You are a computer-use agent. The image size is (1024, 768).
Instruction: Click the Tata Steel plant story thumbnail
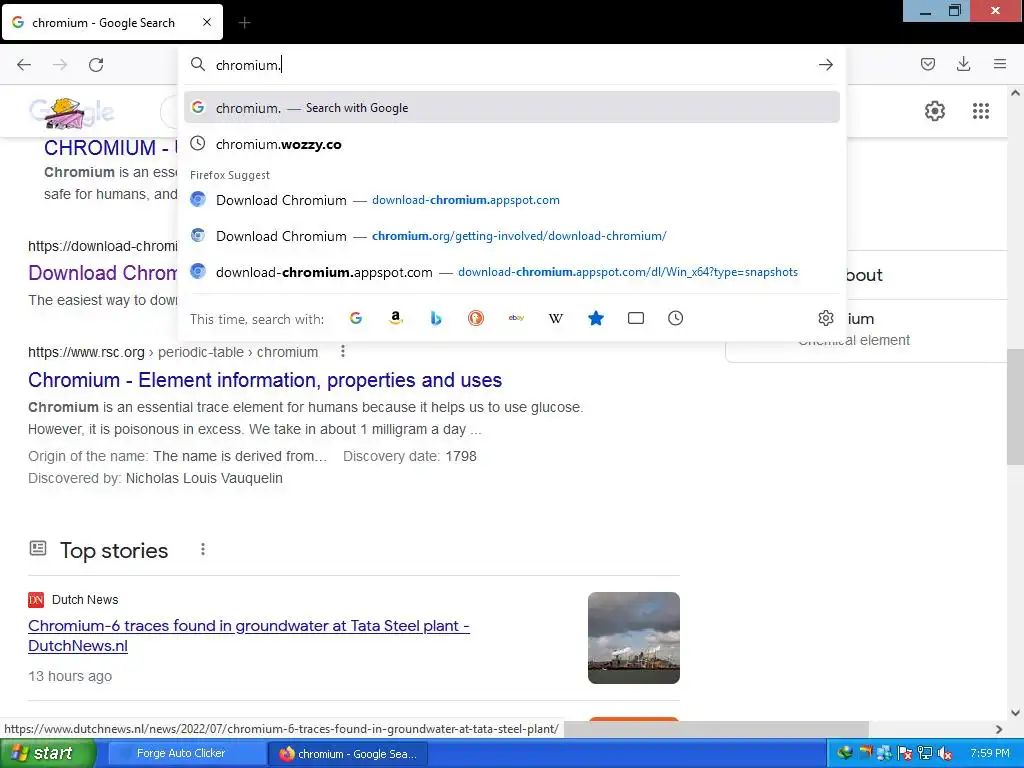633,638
